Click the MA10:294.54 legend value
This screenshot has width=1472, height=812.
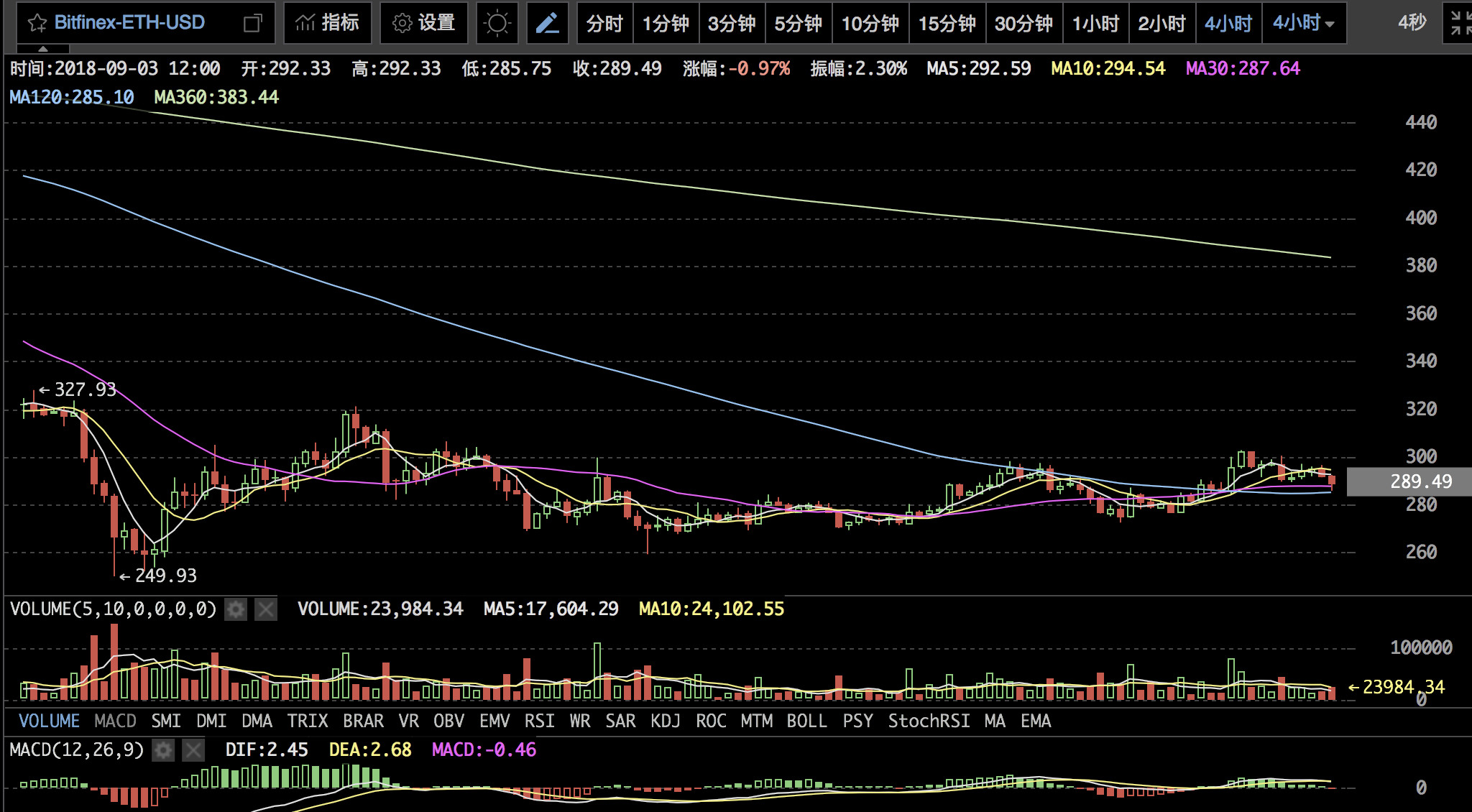[1108, 69]
